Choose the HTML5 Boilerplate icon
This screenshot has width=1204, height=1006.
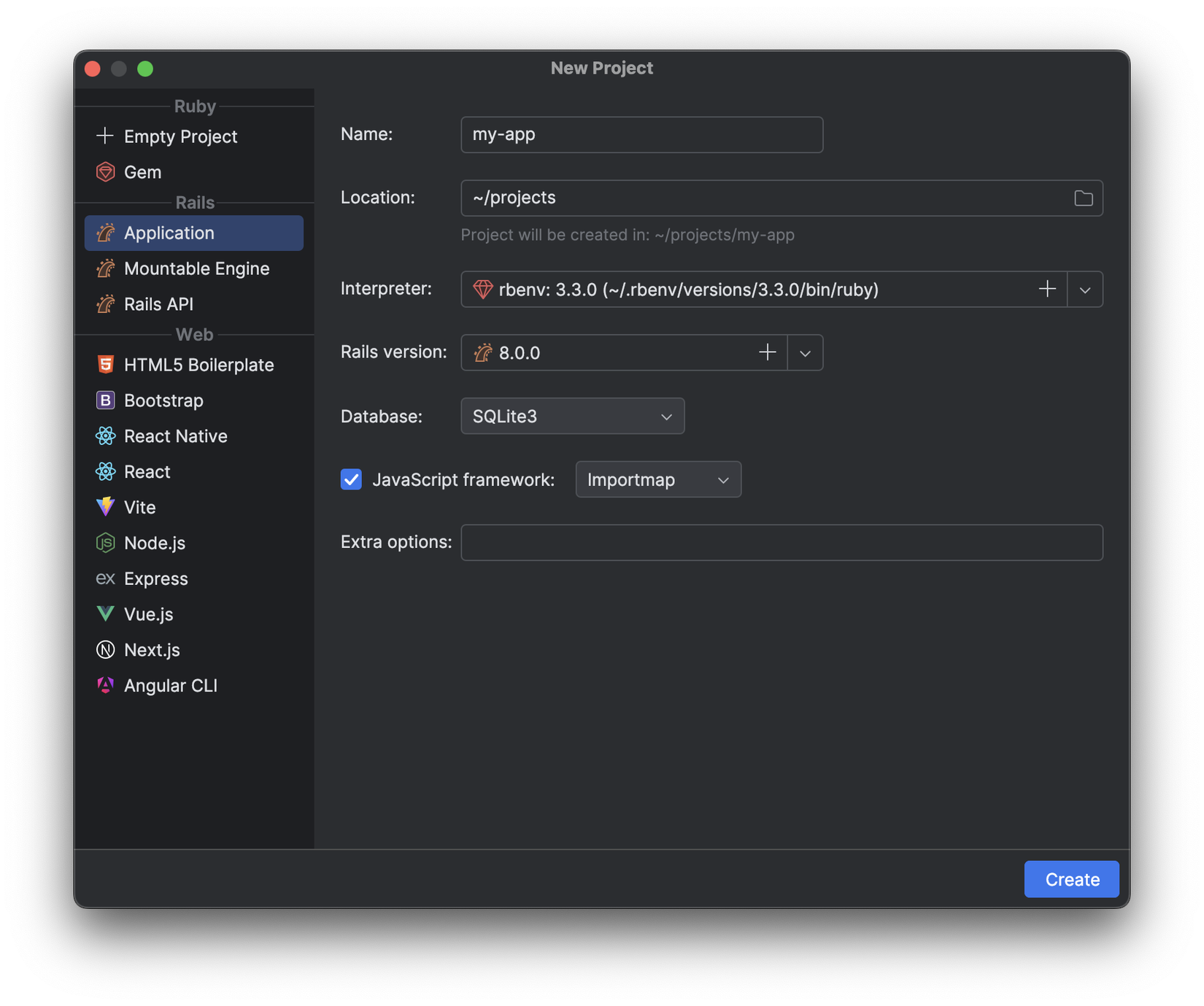point(106,365)
